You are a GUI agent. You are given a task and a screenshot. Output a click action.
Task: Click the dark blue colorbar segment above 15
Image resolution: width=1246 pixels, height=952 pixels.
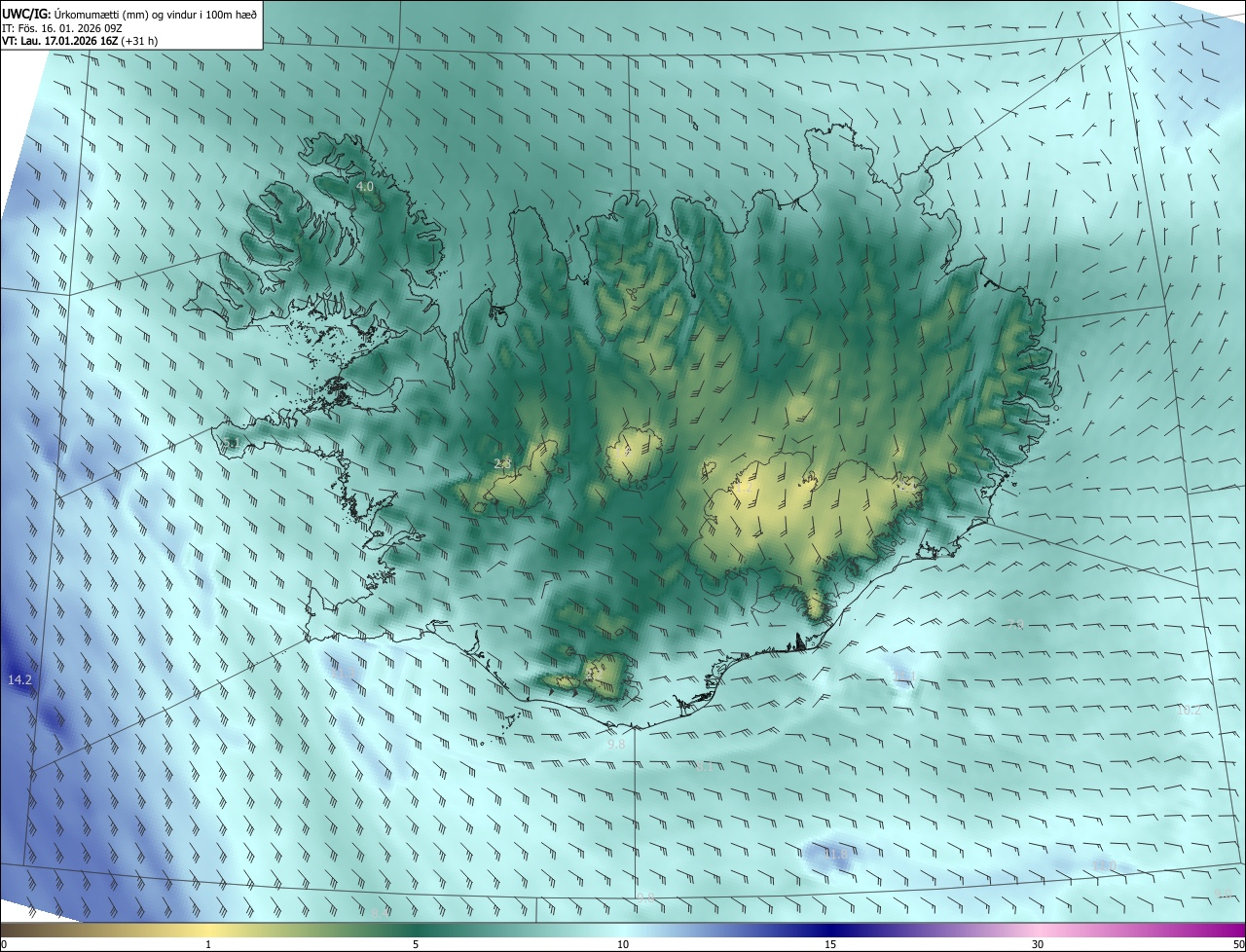pos(830,931)
